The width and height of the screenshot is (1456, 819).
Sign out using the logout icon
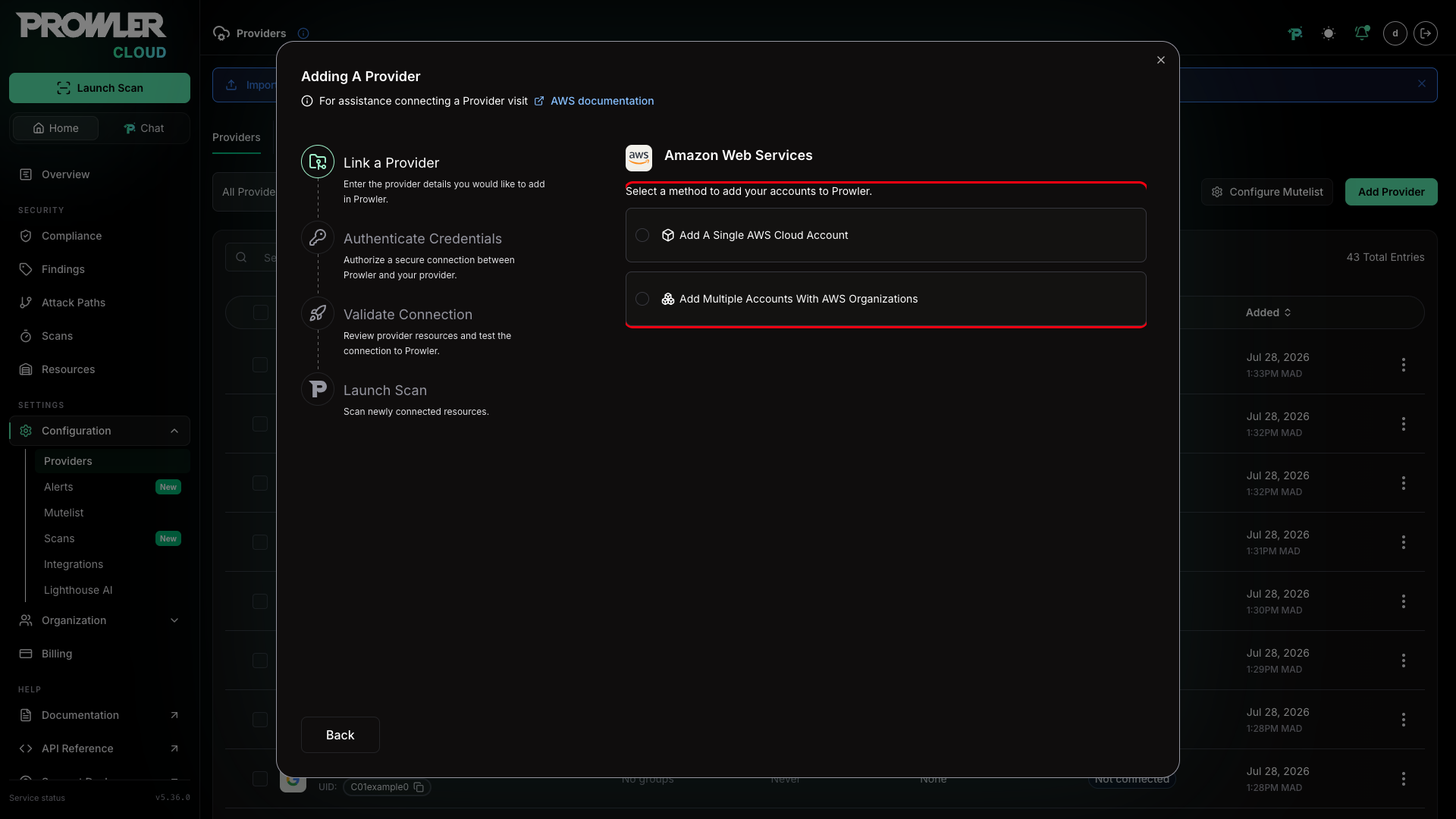(x=1426, y=33)
